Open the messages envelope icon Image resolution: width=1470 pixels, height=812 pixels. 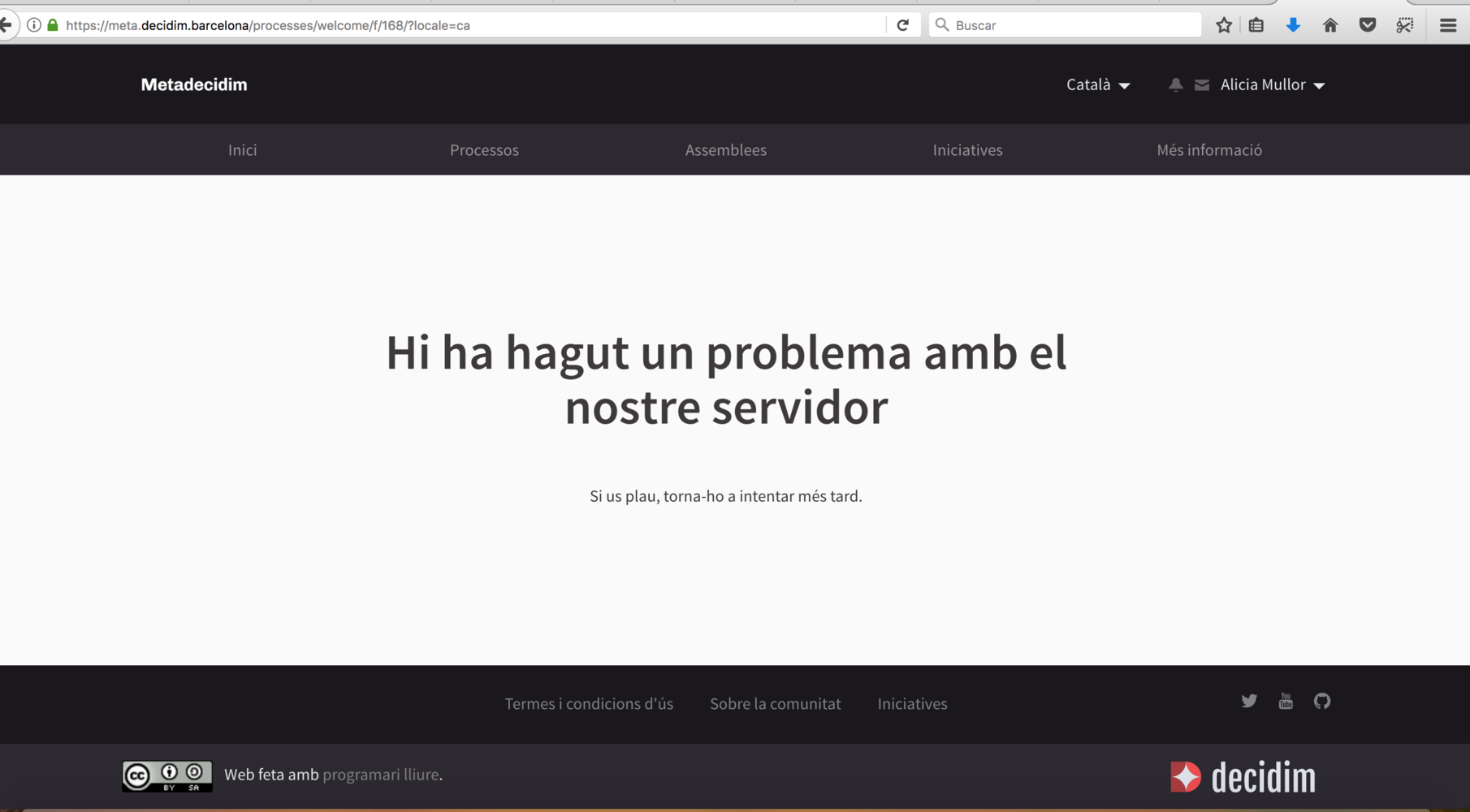(1202, 85)
